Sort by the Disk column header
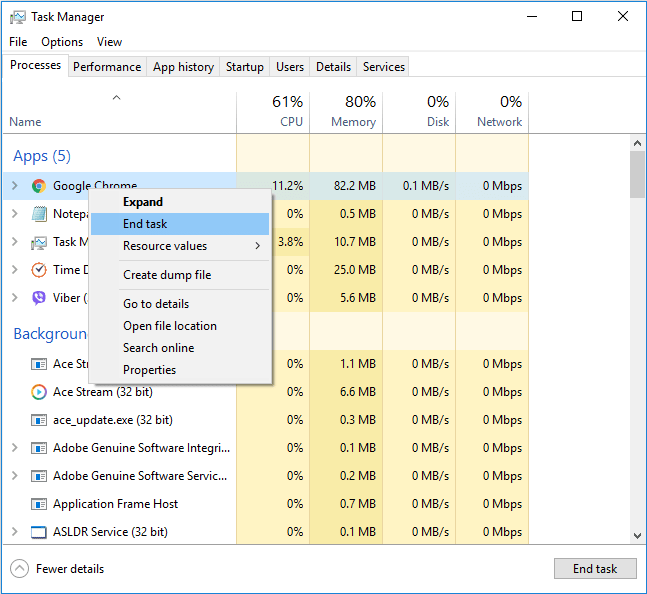The height and width of the screenshot is (594, 647). [x=419, y=112]
